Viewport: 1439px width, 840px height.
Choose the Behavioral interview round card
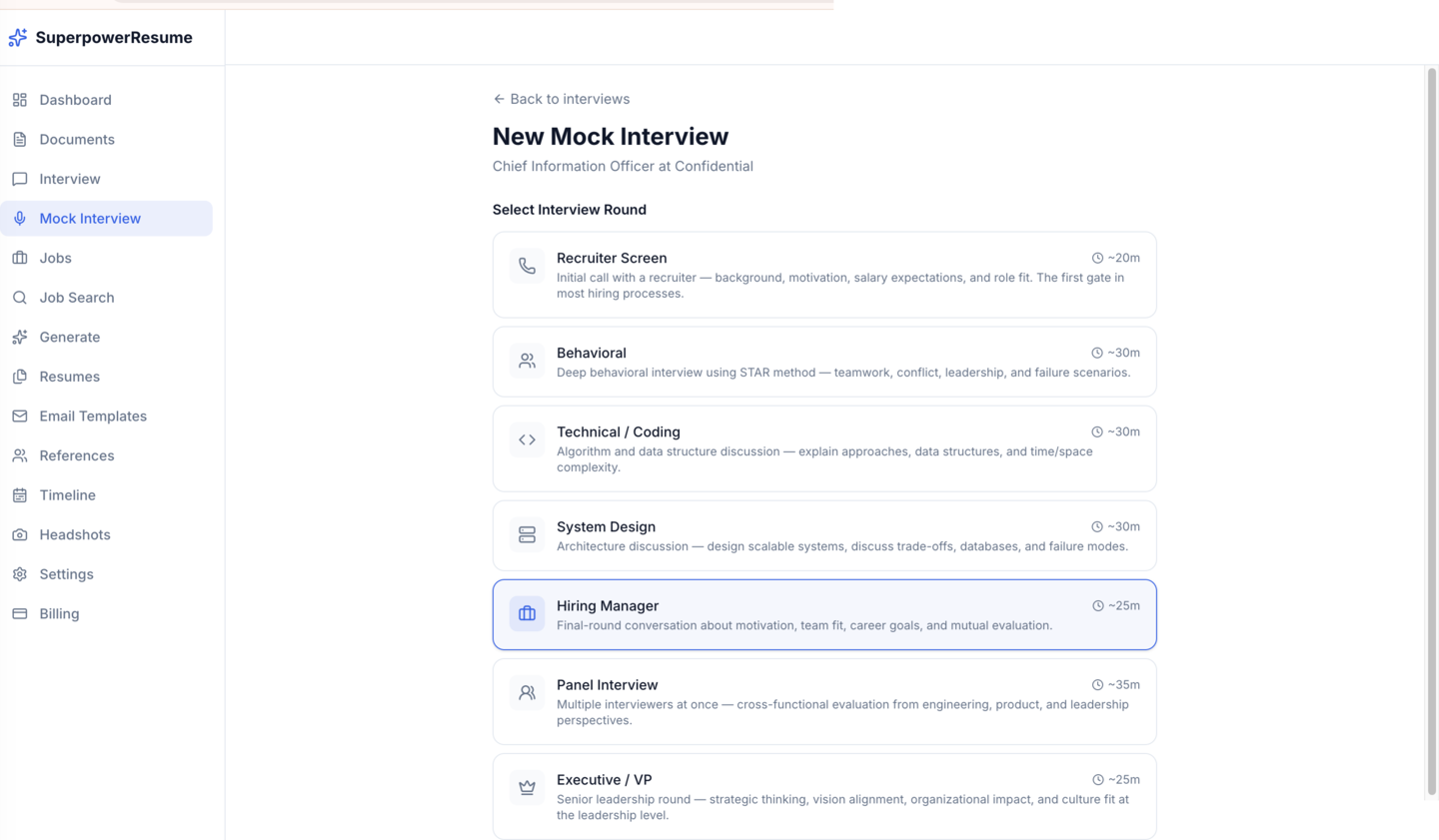tap(824, 362)
